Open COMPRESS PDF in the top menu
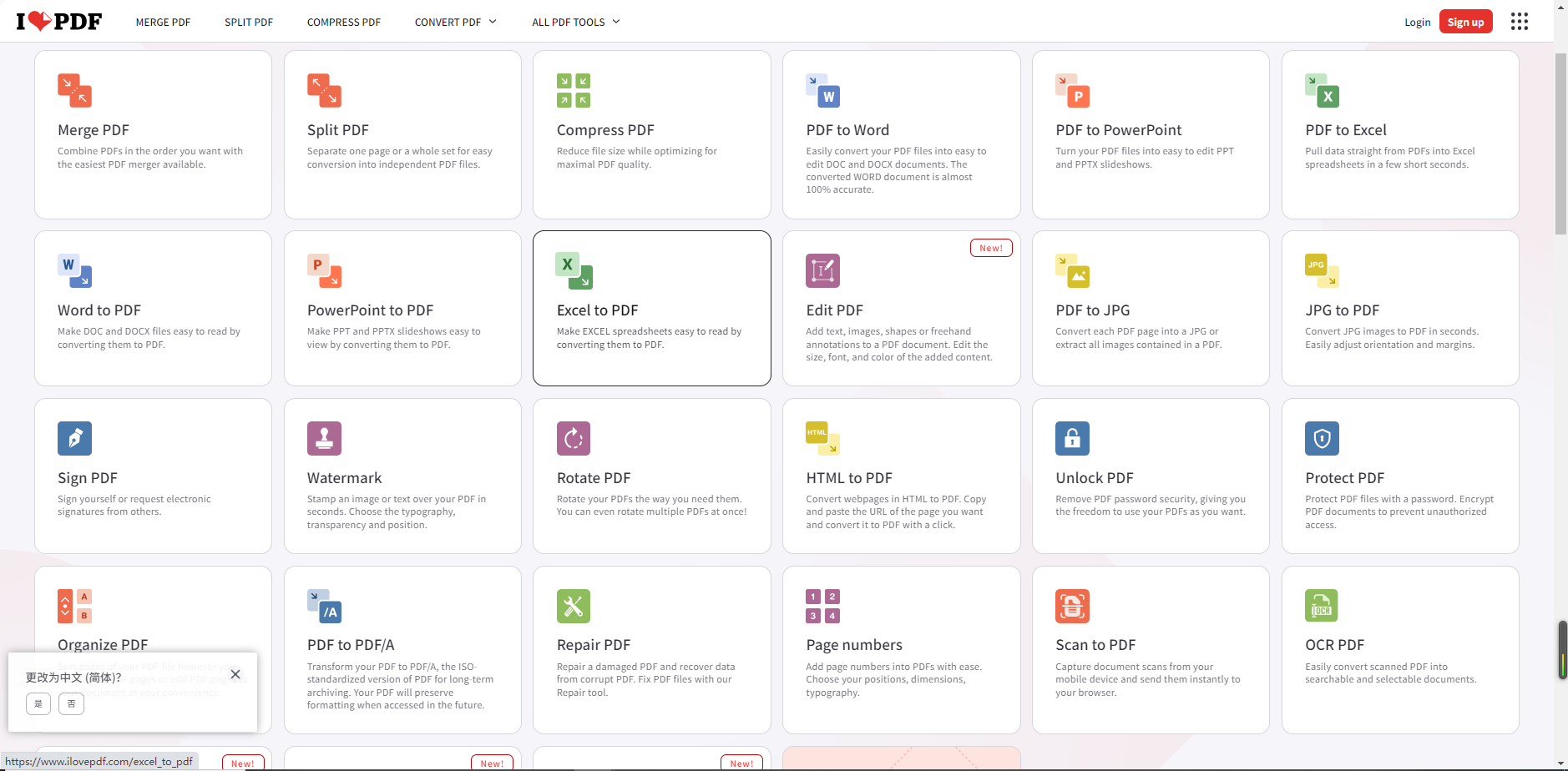 click(343, 23)
